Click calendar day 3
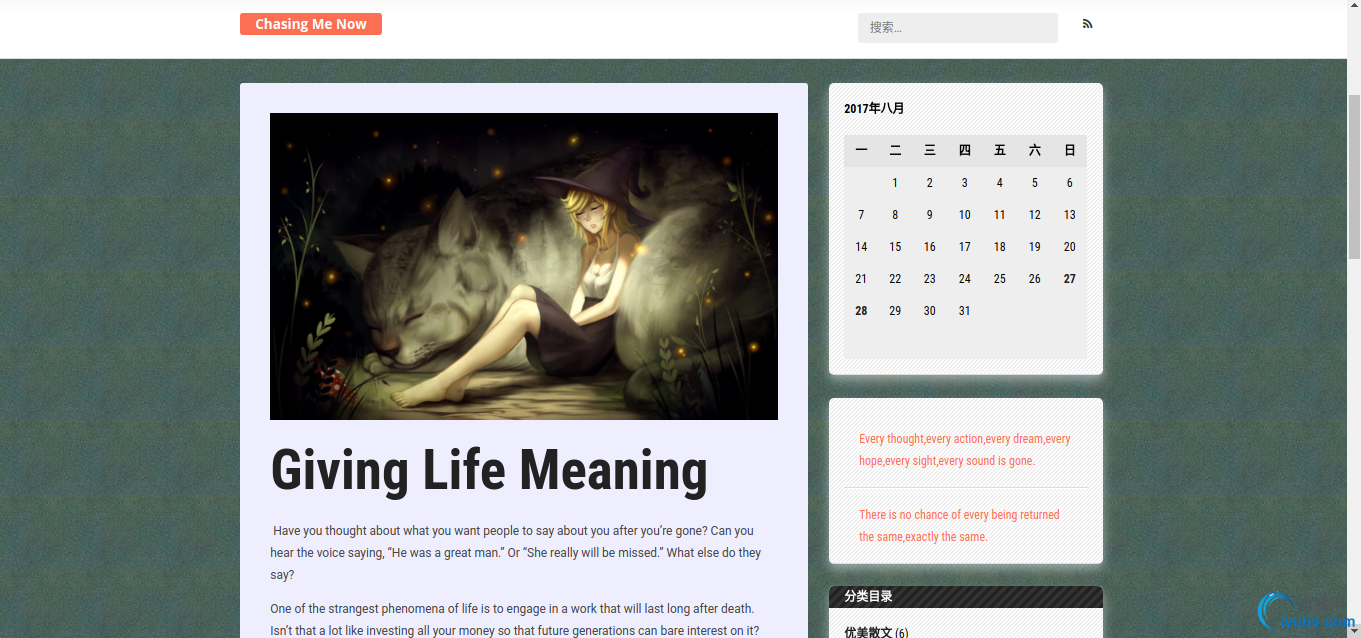 (x=964, y=183)
